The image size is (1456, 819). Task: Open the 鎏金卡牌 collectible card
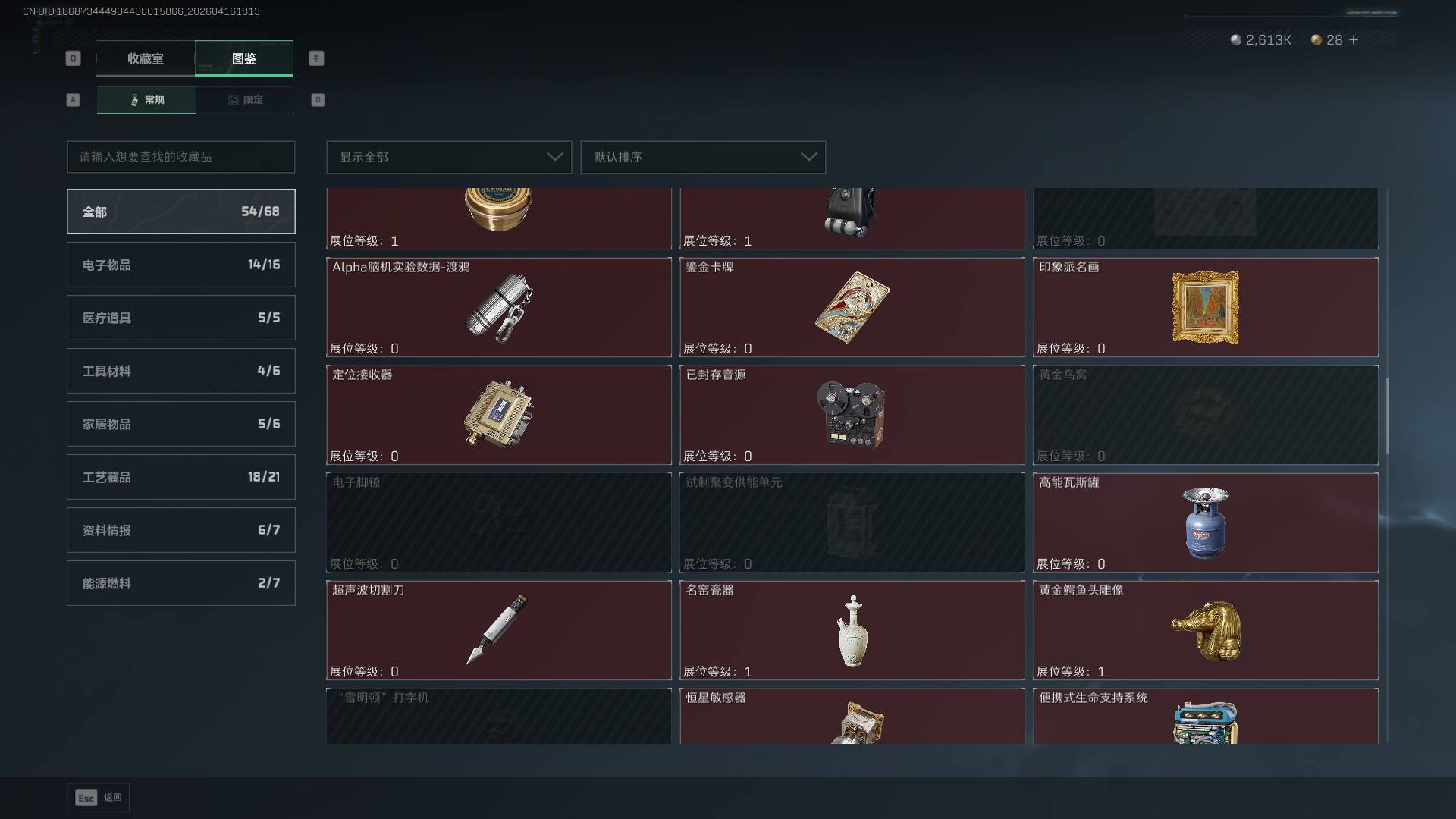pos(852,307)
